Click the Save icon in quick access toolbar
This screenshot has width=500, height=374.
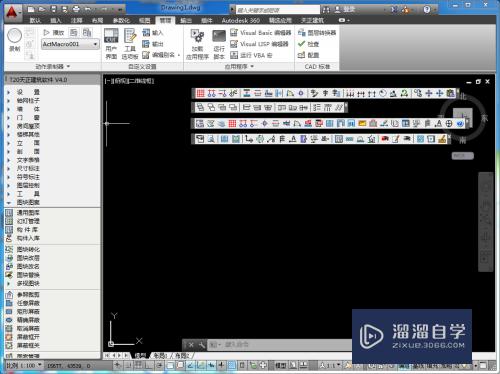(53, 9)
